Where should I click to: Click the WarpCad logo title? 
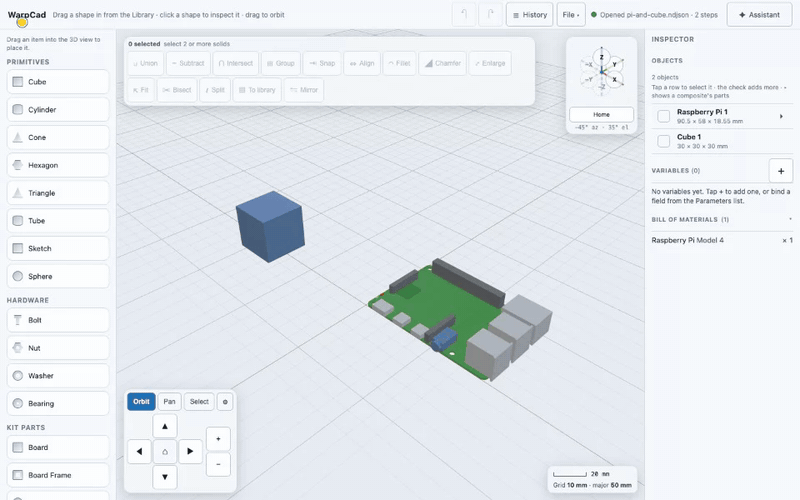tap(27, 15)
